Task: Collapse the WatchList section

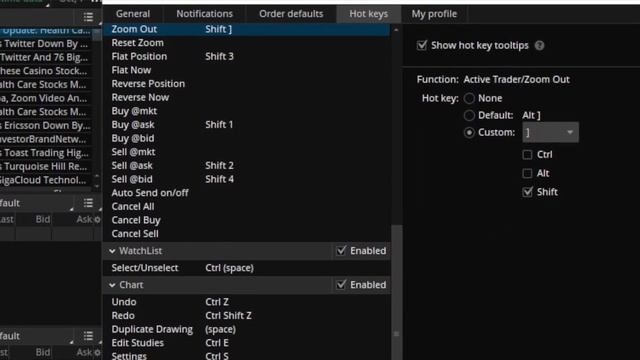Action: click(112, 251)
